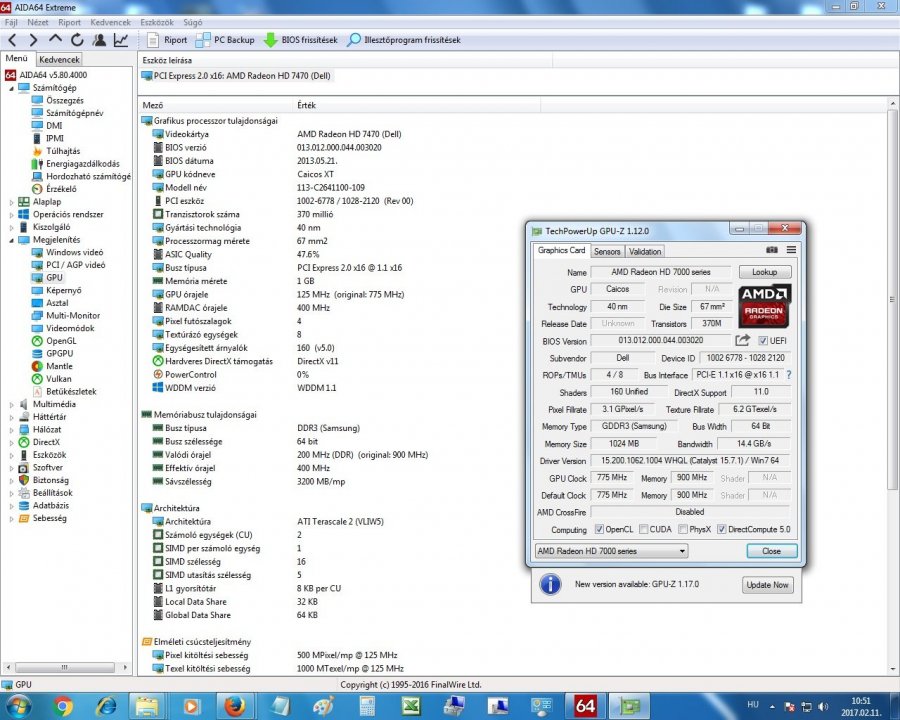The height and width of the screenshot is (720, 900).
Task: Expand the Operációs rendszer tree node
Action: [11, 215]
